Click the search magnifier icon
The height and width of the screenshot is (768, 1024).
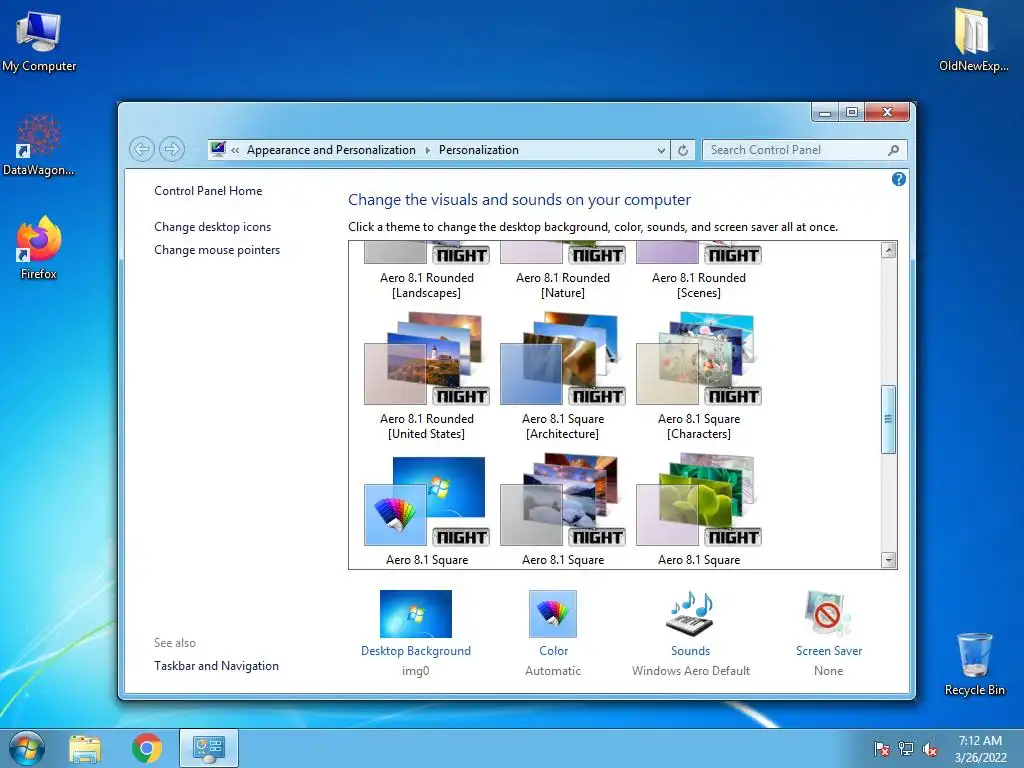[x=893, y=150]
